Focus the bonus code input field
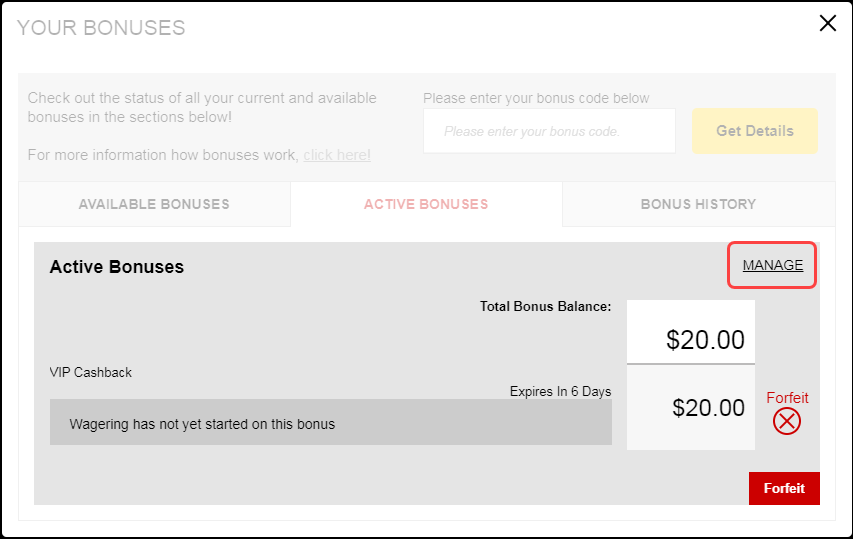Screen dimensions: 853x539 click(549, 131)
